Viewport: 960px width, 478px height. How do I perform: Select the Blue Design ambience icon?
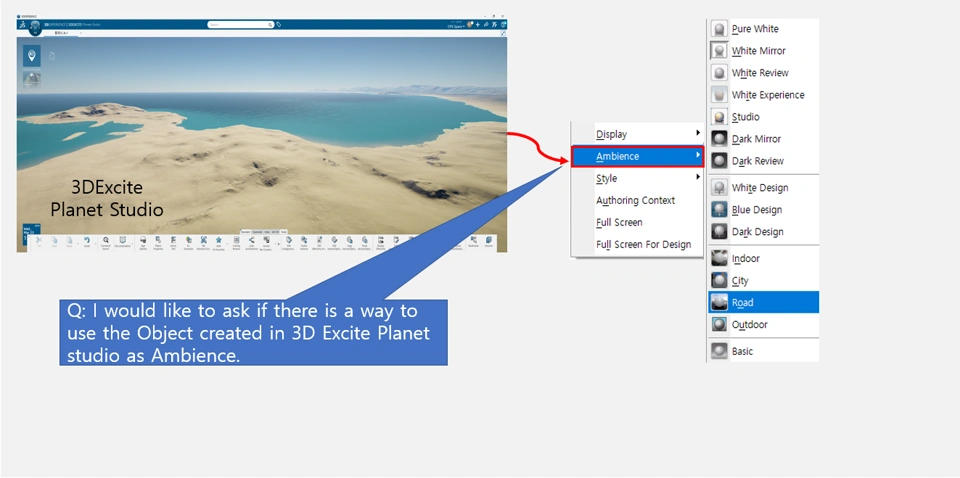coord(718,210)
